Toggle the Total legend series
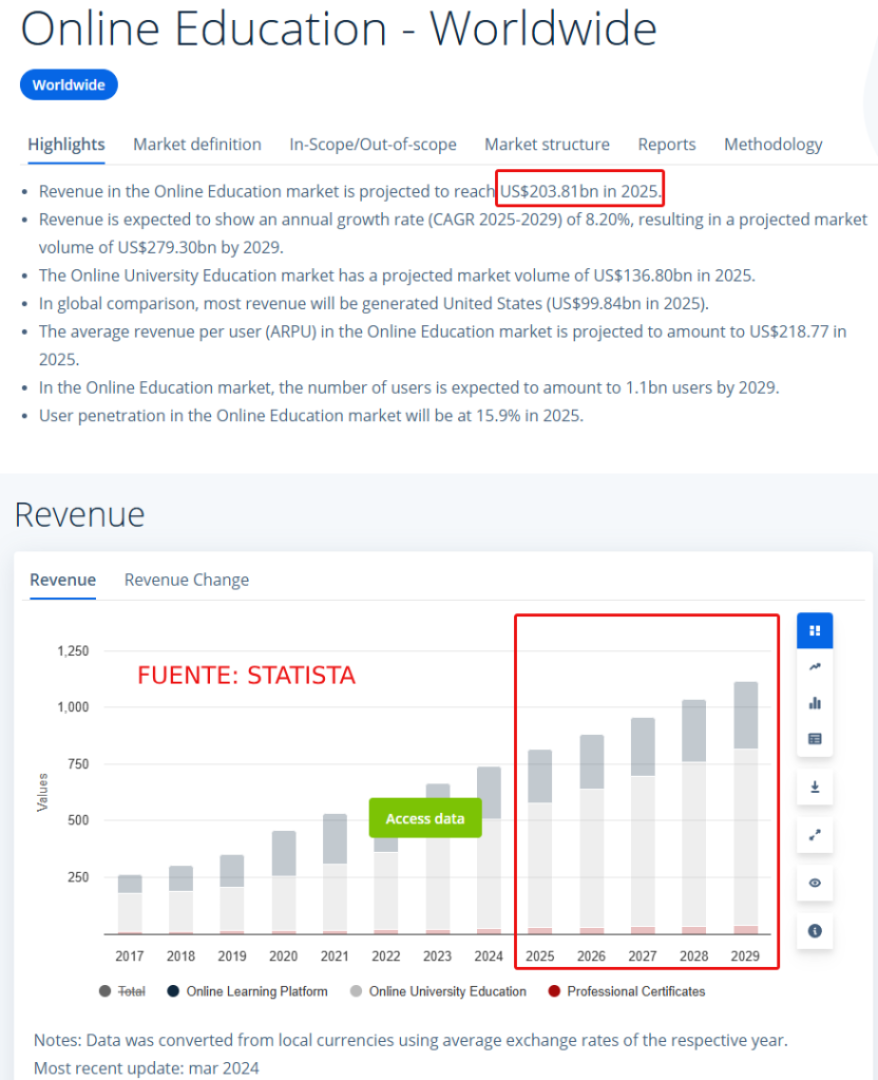878x1080 pixels. click(123, 991)
